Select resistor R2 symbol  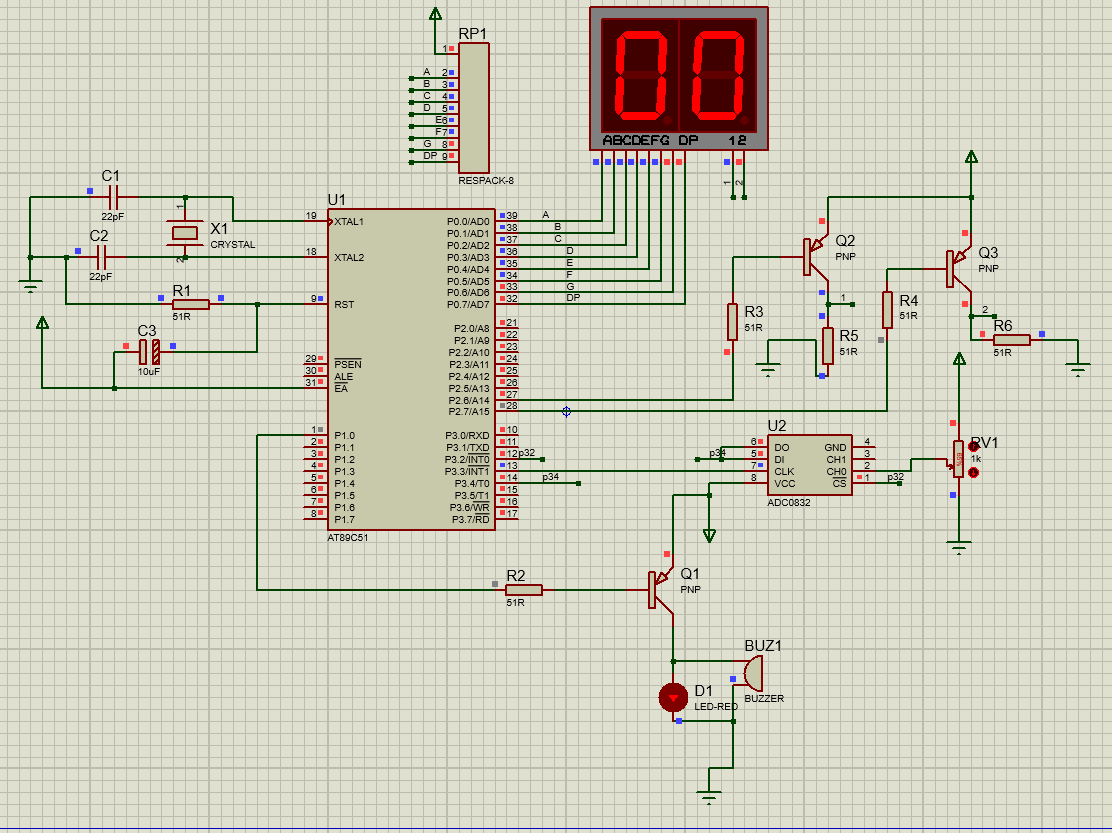(524, 590)
